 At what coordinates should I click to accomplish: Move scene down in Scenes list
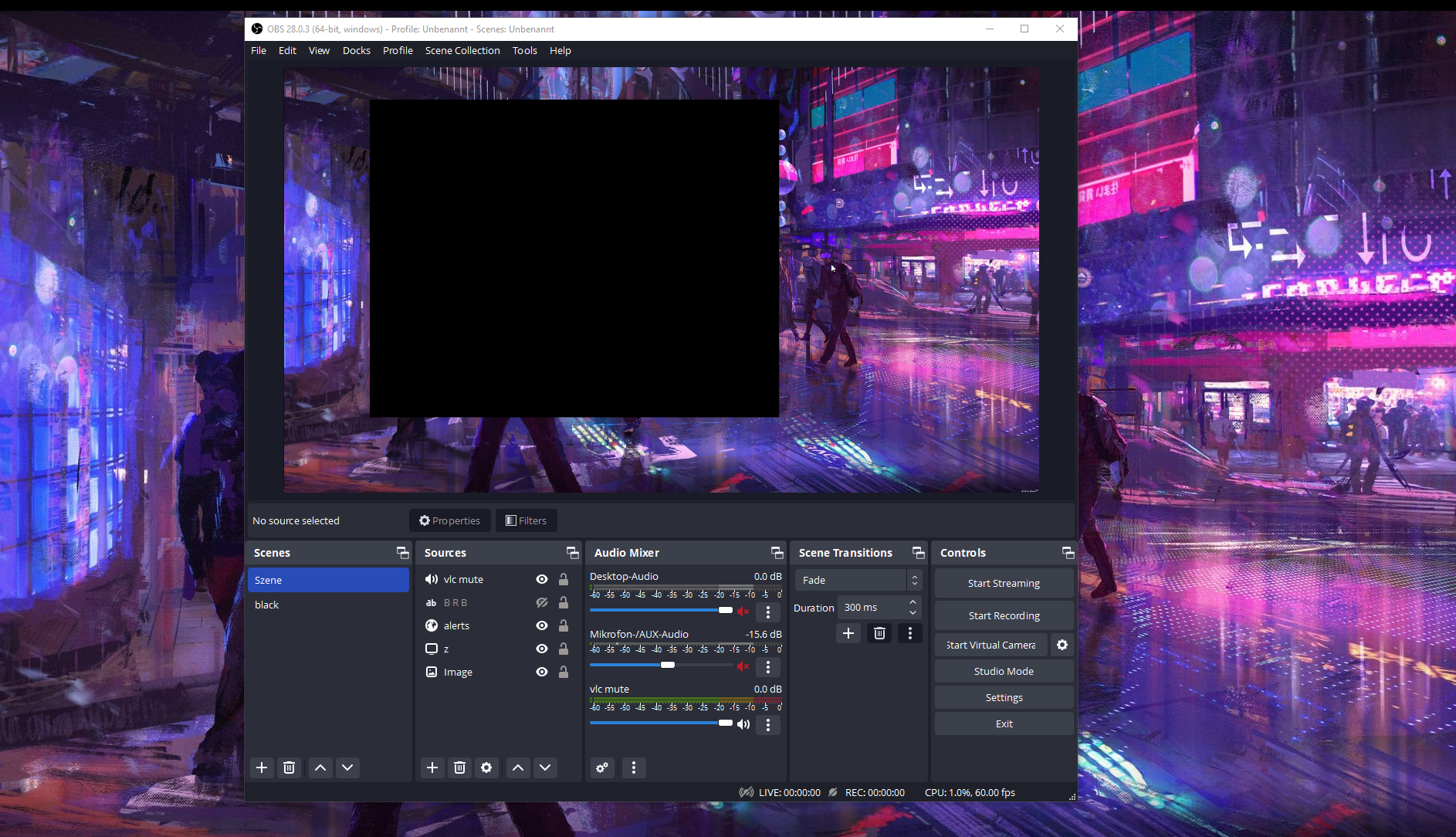click(347, 768)
